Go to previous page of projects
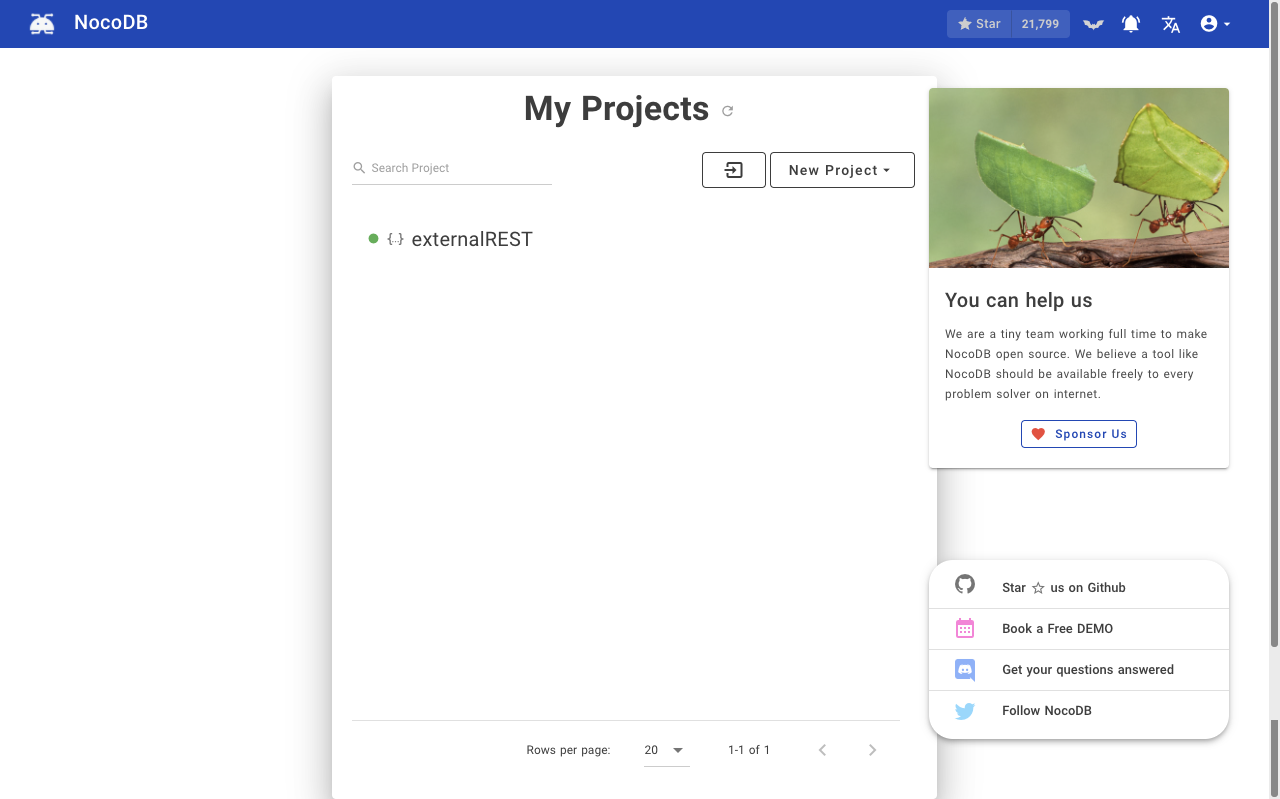The width and height of the screenshot is (1280, 799). [x=822, y=750]
